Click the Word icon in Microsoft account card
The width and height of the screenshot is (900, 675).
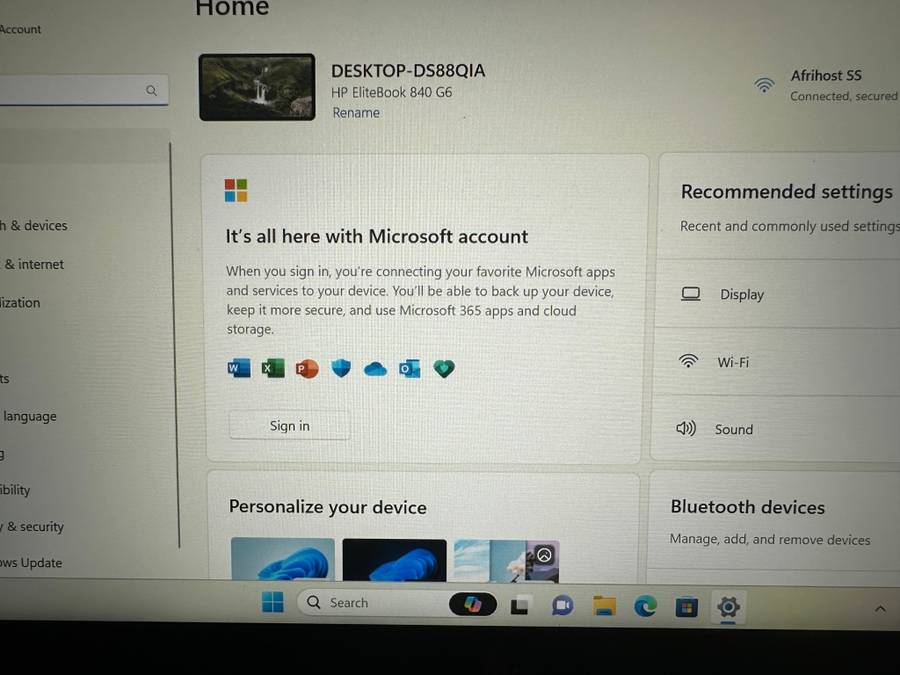pos(238,369)
